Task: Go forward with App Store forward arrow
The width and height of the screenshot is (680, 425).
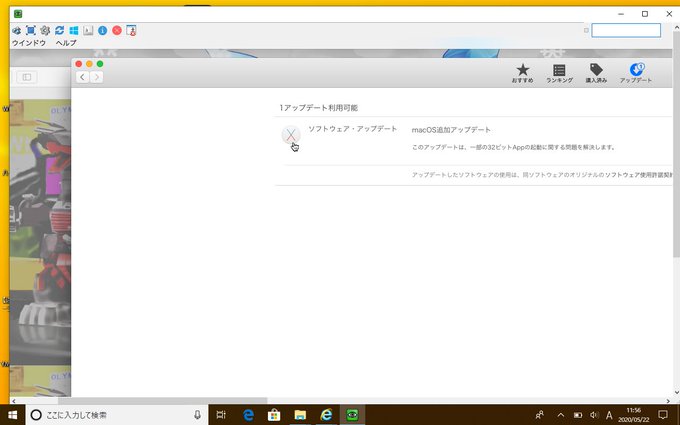Action: [x=96, y=77]
